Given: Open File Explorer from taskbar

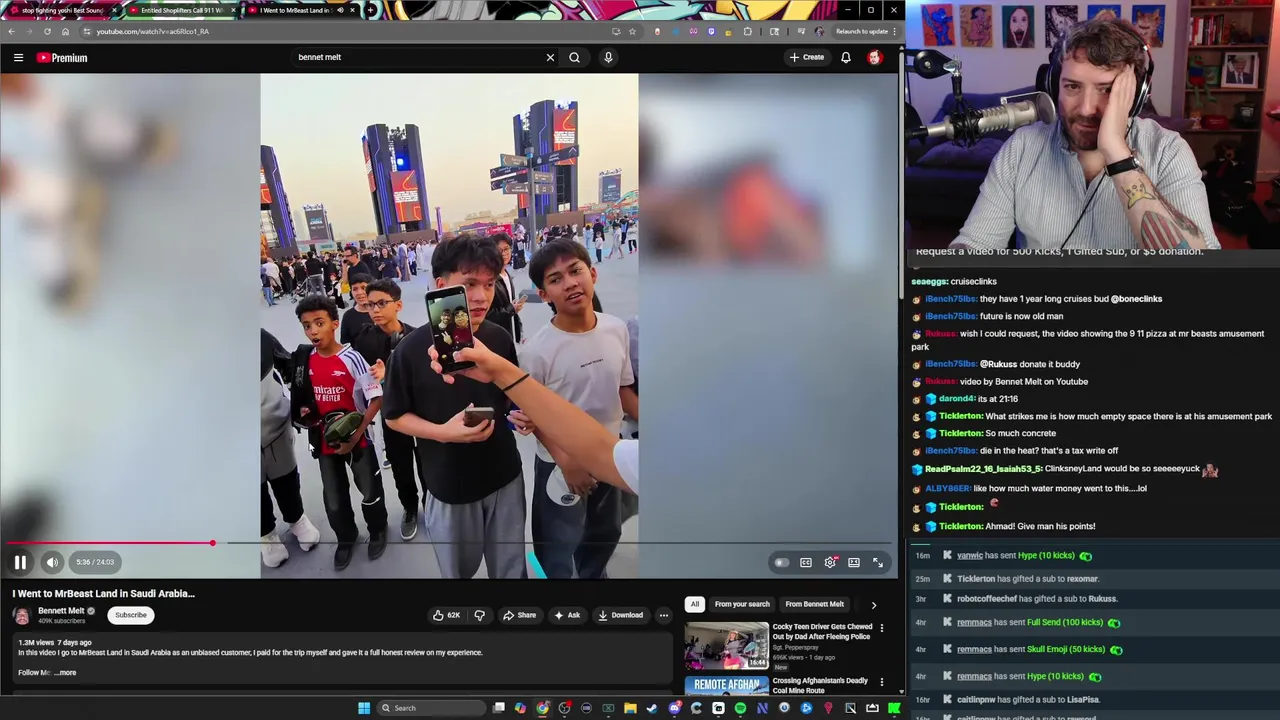Looking at the screenshot, I should click(630, 708).
